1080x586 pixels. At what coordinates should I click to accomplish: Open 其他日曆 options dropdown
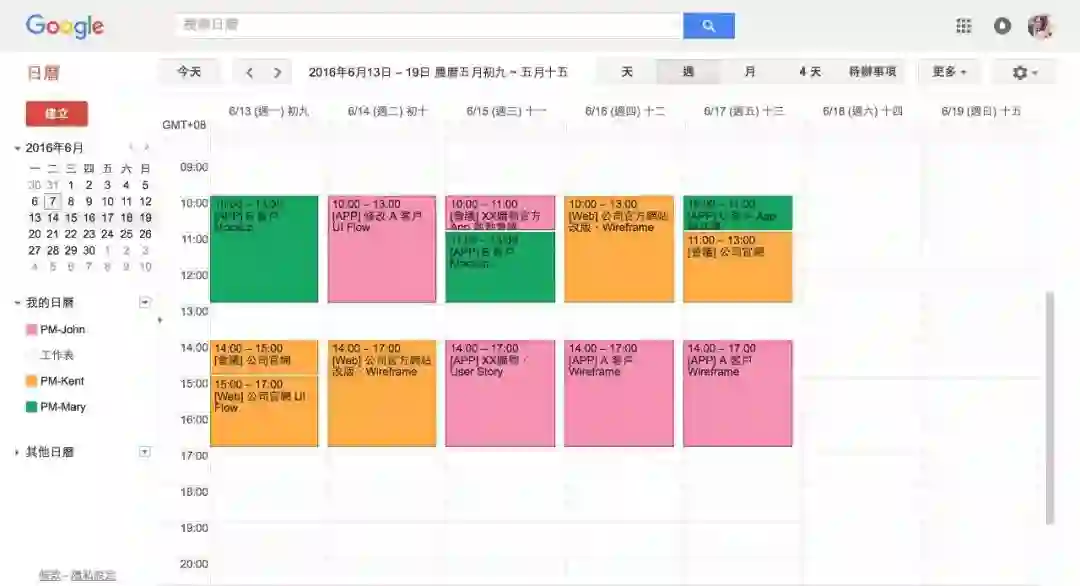tap(145, 452)
